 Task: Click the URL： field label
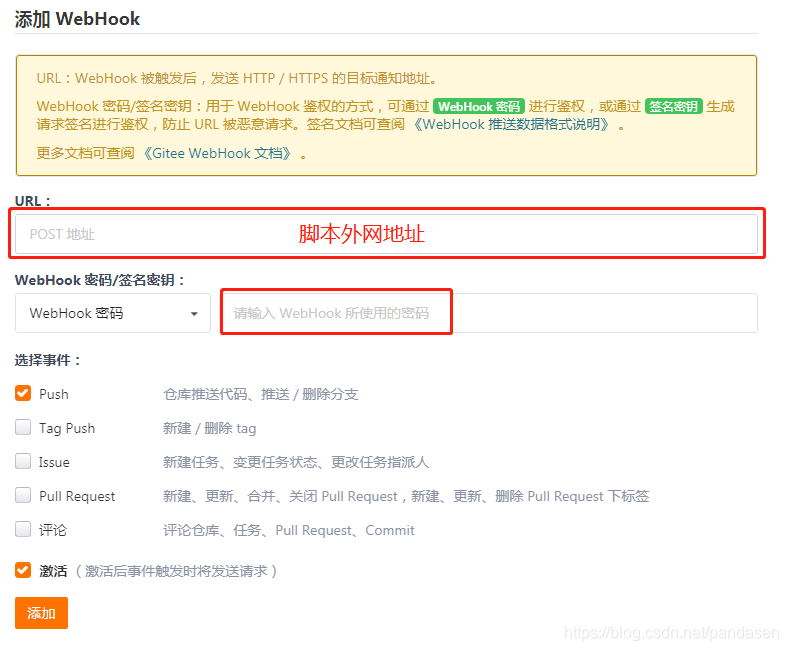coord(33,201)
